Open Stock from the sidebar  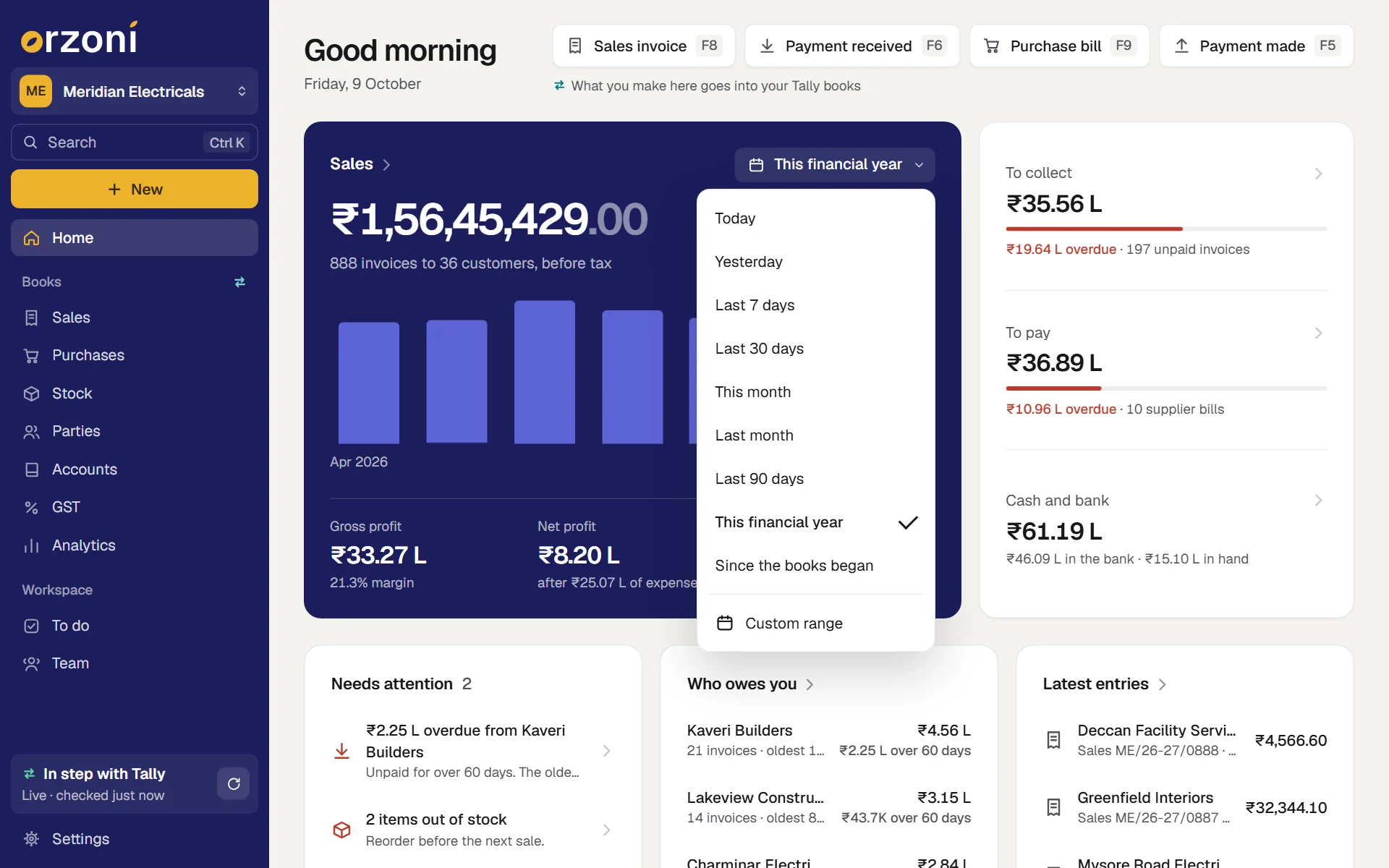[x=135, y=393]
